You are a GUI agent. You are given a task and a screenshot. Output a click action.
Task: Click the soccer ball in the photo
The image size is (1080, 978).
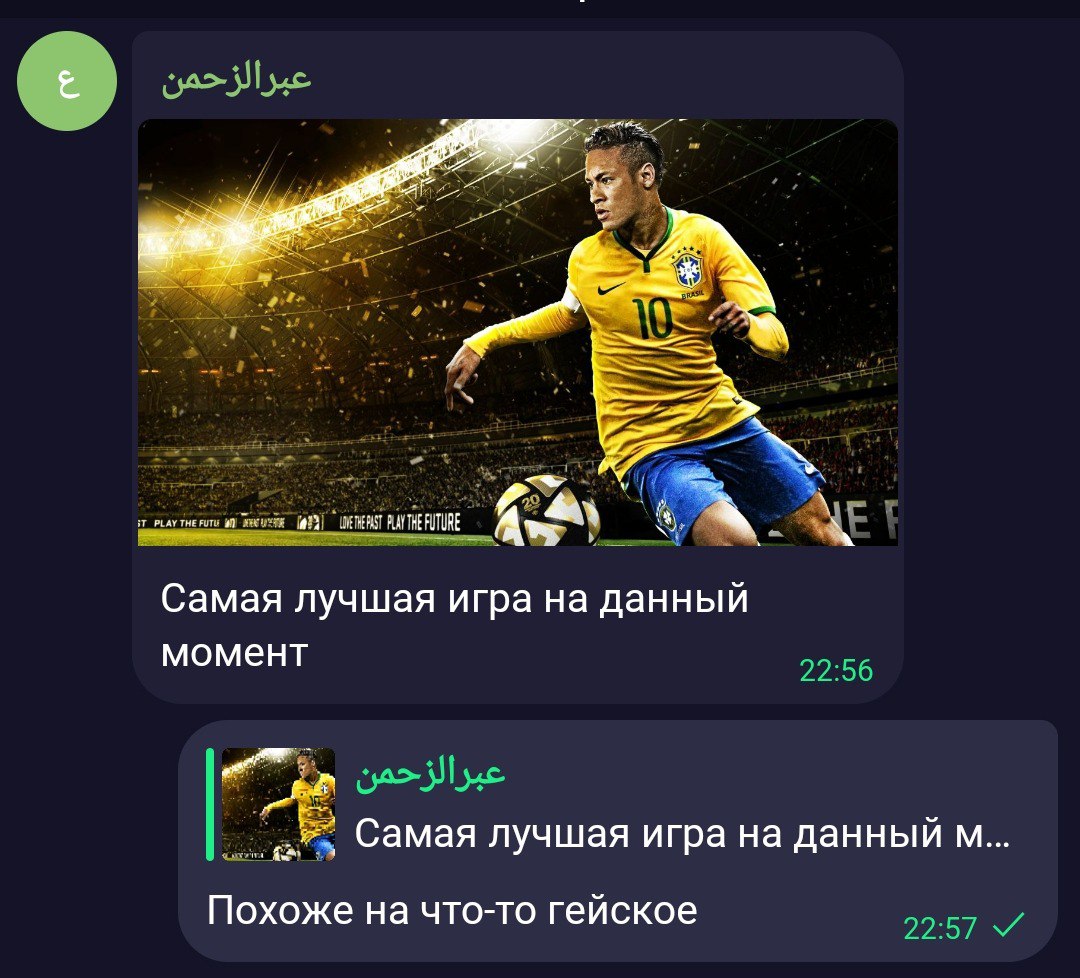click(x=546, y=510)
